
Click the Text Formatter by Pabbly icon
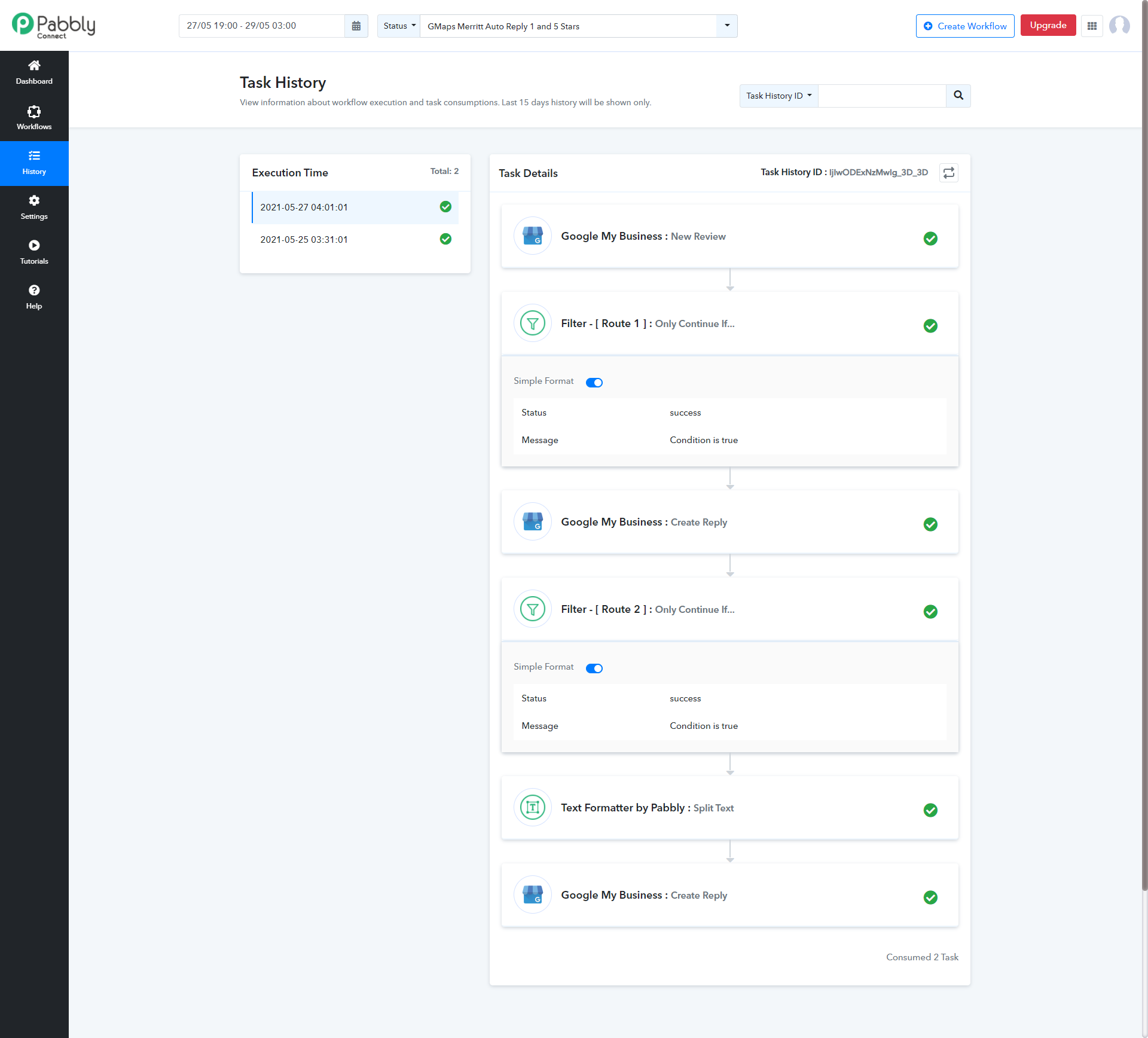(x=533, y=808)
